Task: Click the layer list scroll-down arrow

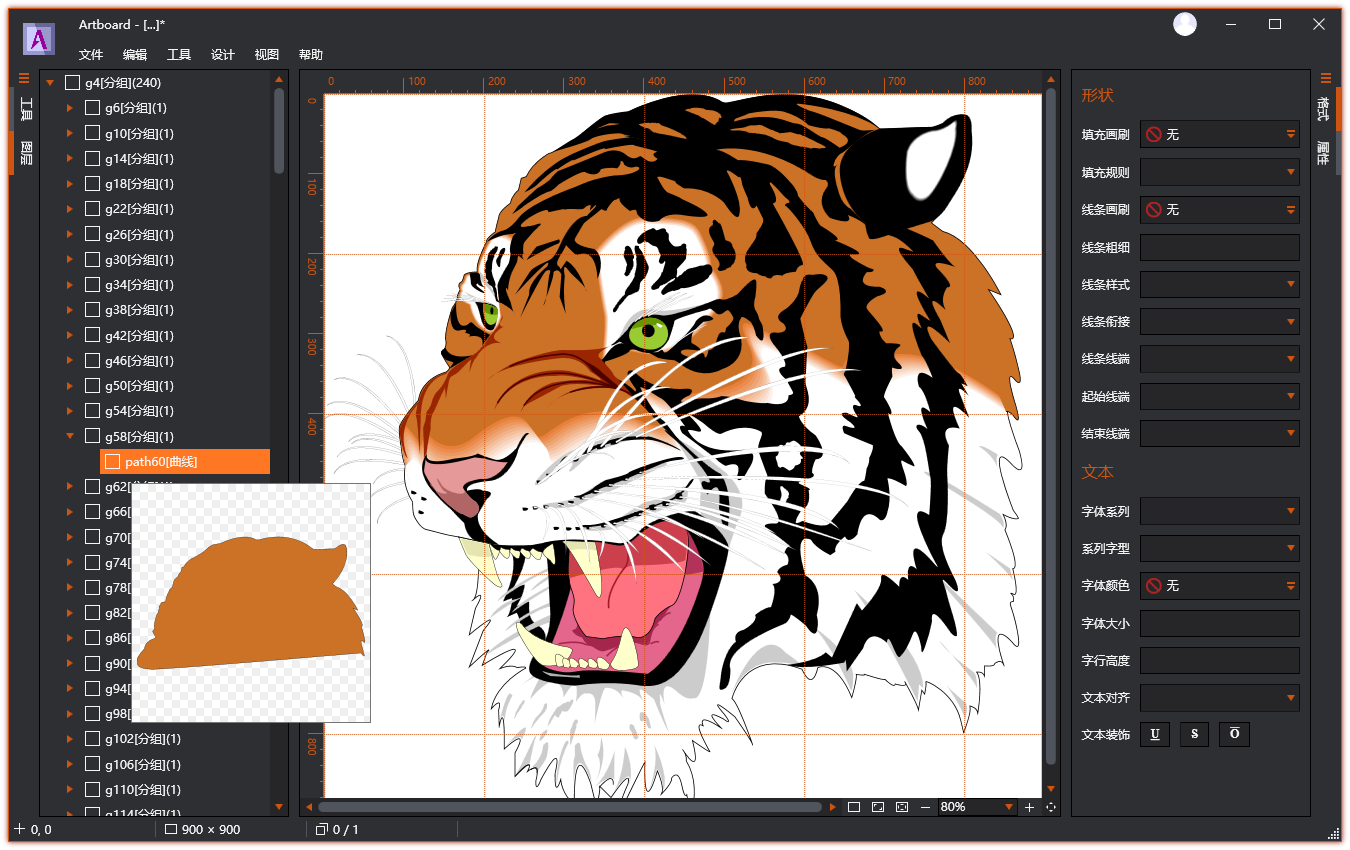Action: 279,806
